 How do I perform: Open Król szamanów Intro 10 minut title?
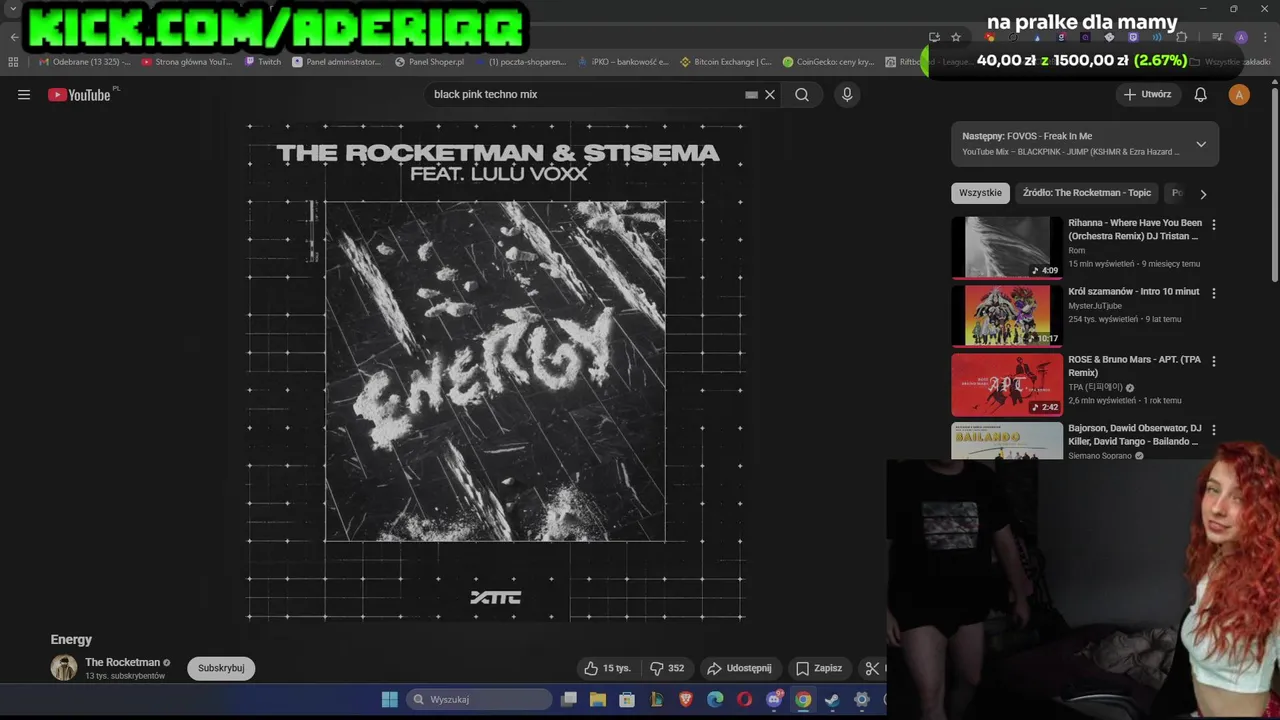point(1133,292)
